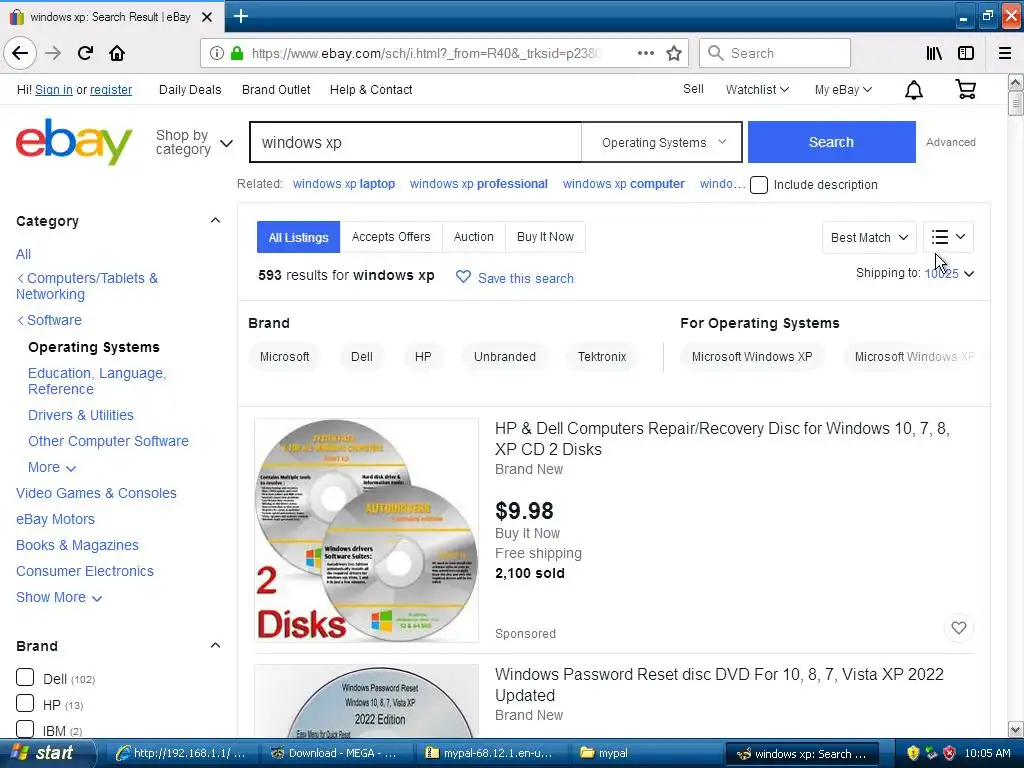Screen dimensions: 1024x768
Task: Open the page actions three-dot menu
Action: click(x=645, y=53)
